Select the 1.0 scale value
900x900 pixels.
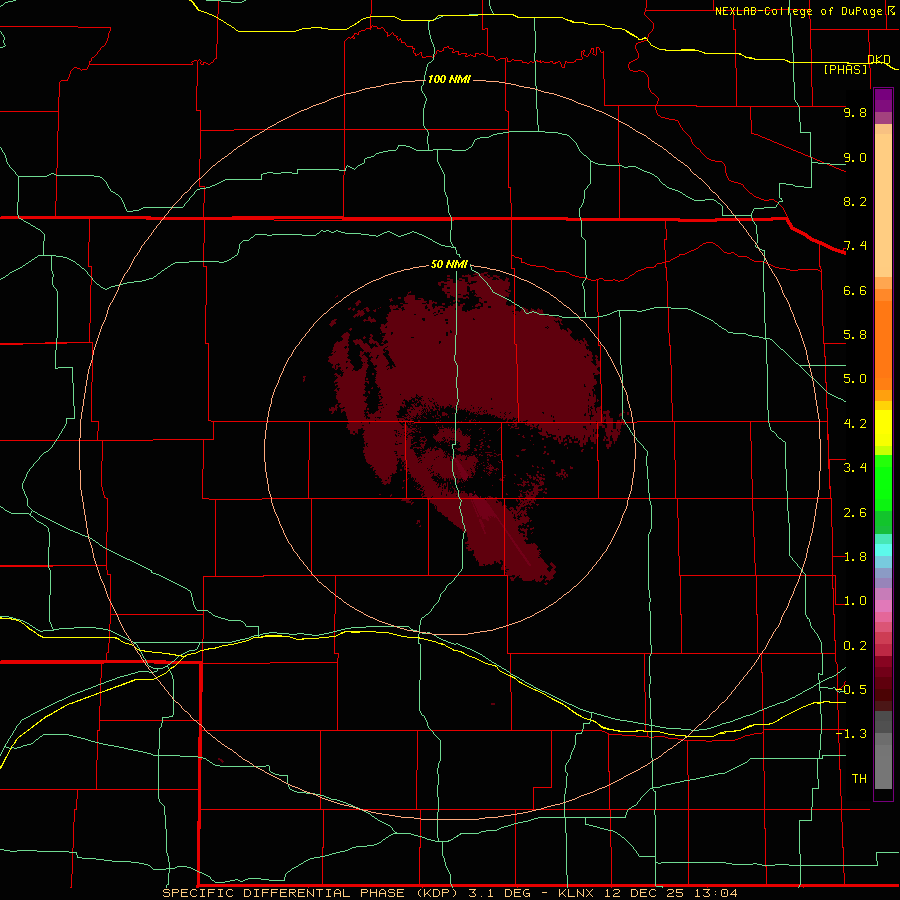pos(855,601)
